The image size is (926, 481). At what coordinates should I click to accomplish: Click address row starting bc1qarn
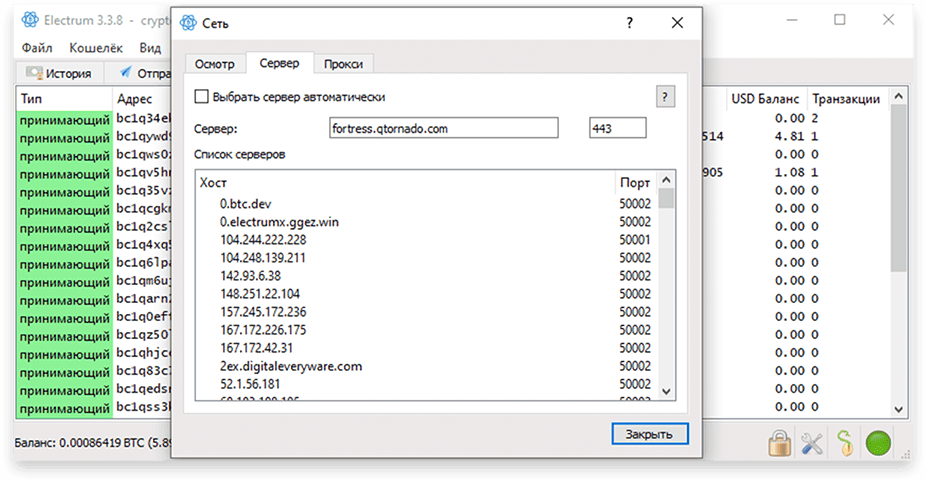click(x=143, y=299)
